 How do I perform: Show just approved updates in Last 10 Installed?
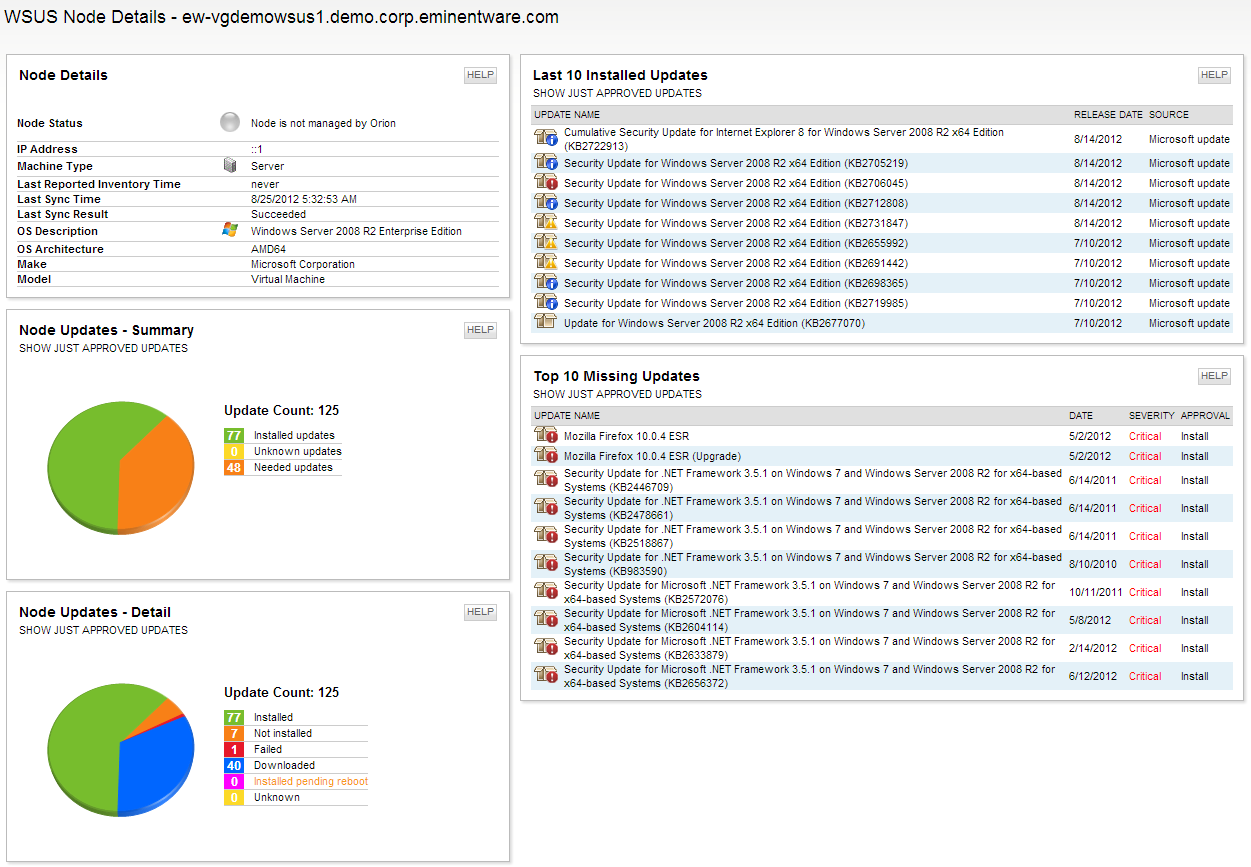tap(617, 93)
